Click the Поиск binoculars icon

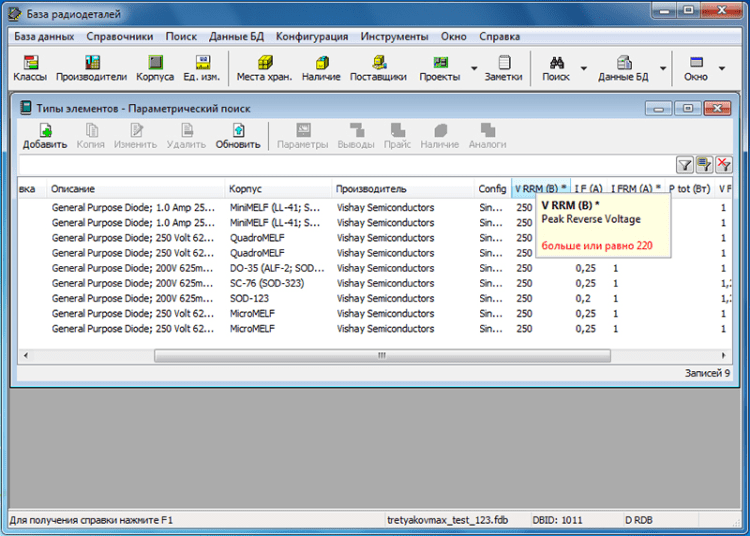click(556, 68)
